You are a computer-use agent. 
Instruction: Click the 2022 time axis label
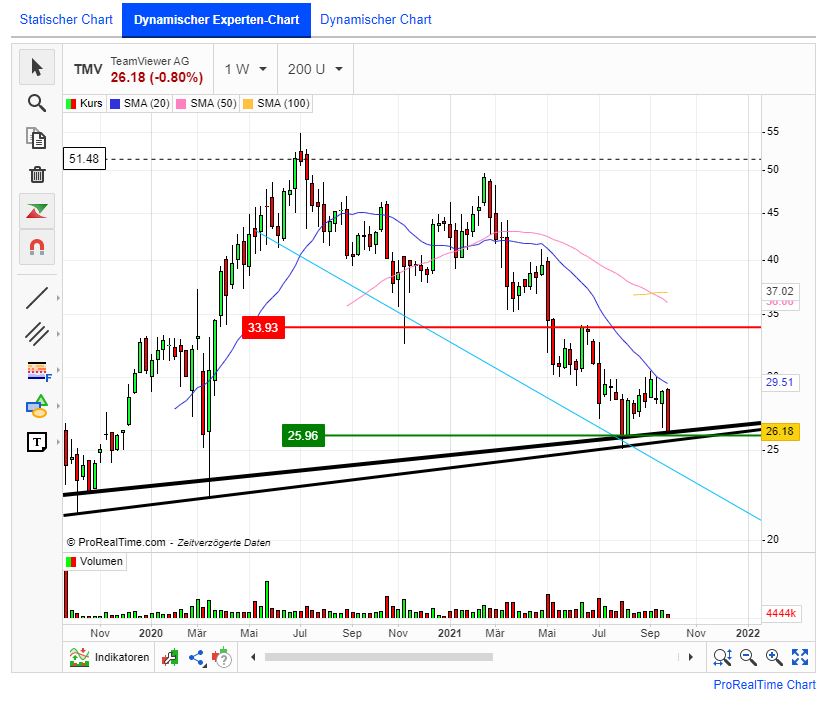click(747, 633)
